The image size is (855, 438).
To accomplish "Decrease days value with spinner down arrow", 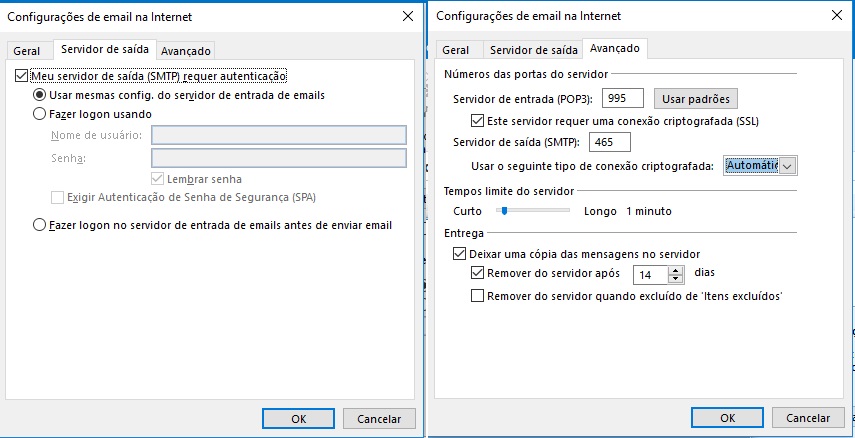I will tap(676, 278).
